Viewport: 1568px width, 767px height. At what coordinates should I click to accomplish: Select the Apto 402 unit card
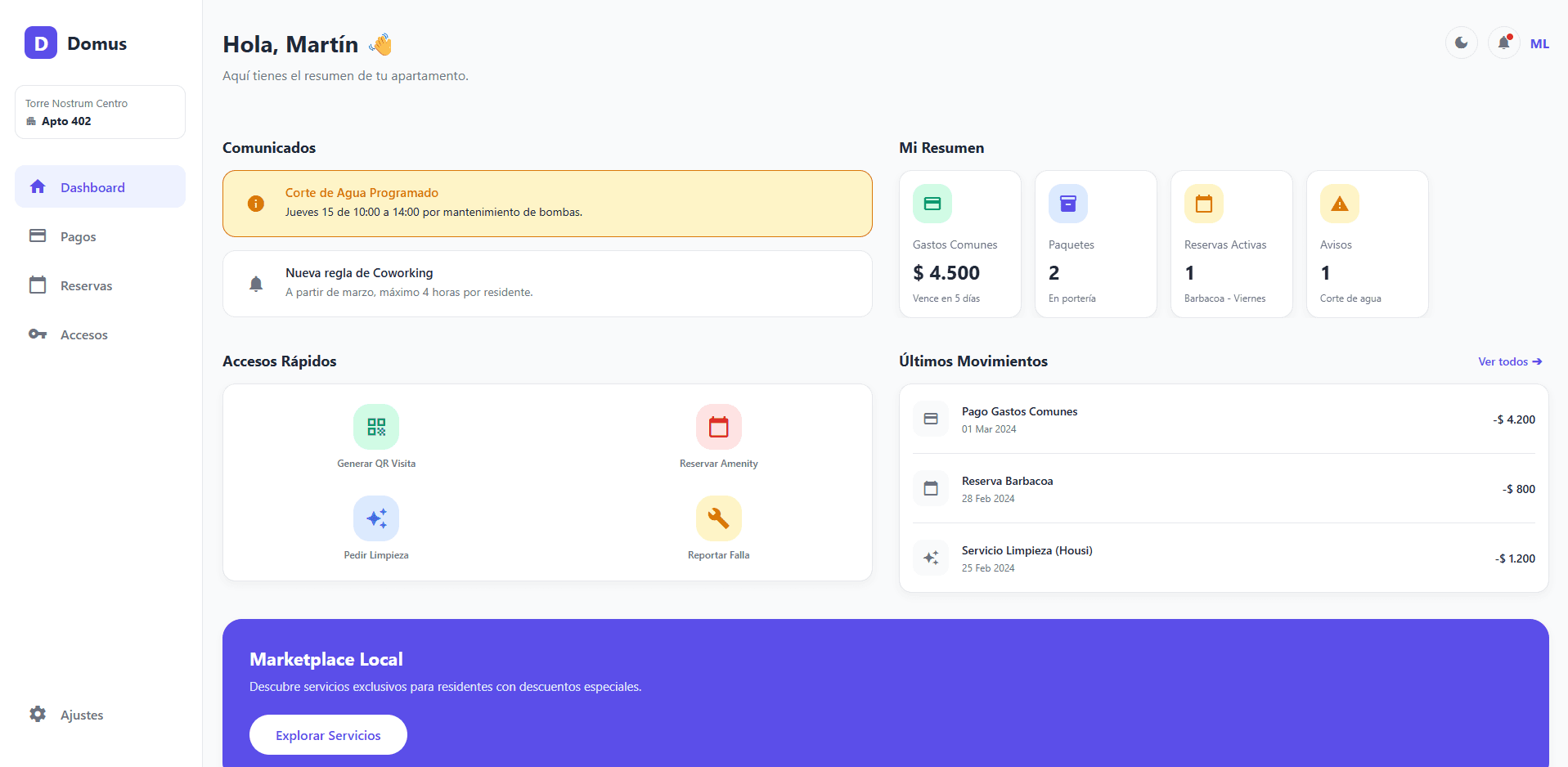coord(100,111)
